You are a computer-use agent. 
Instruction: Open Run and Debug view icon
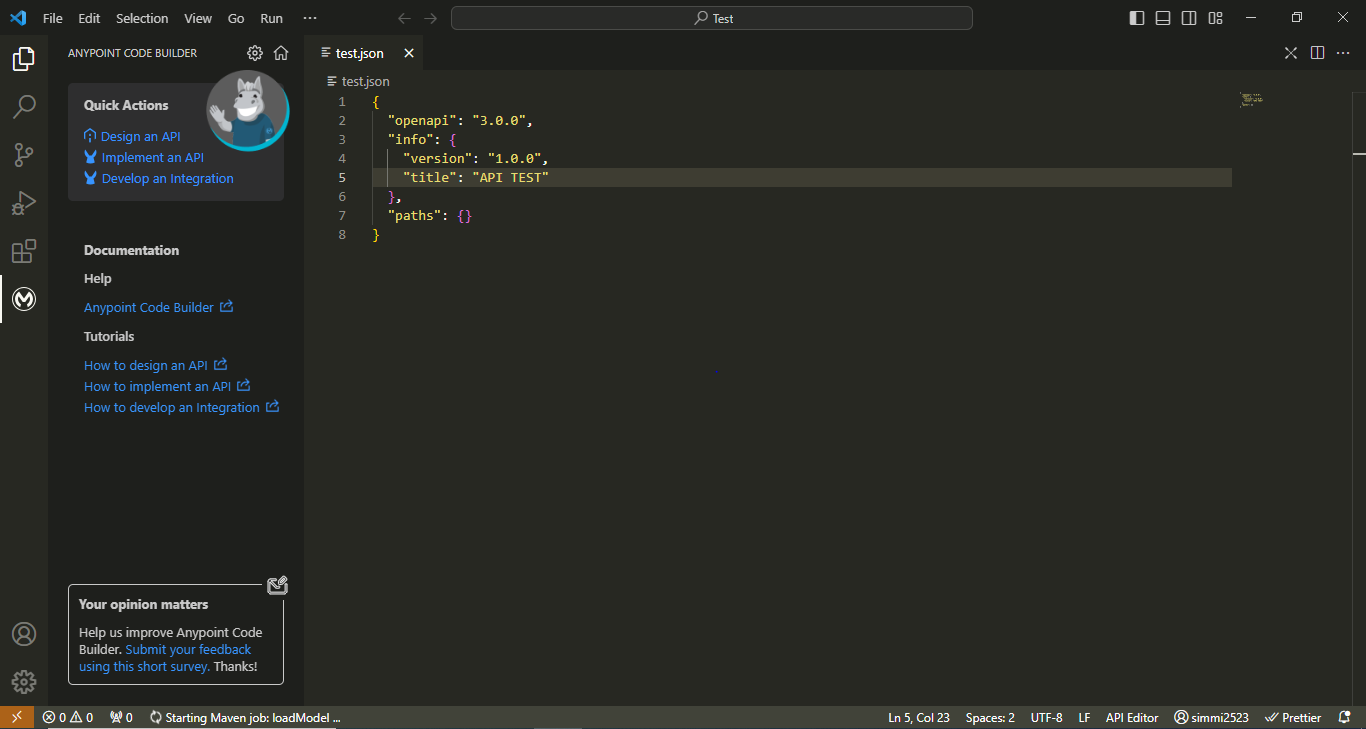point(24,203)
